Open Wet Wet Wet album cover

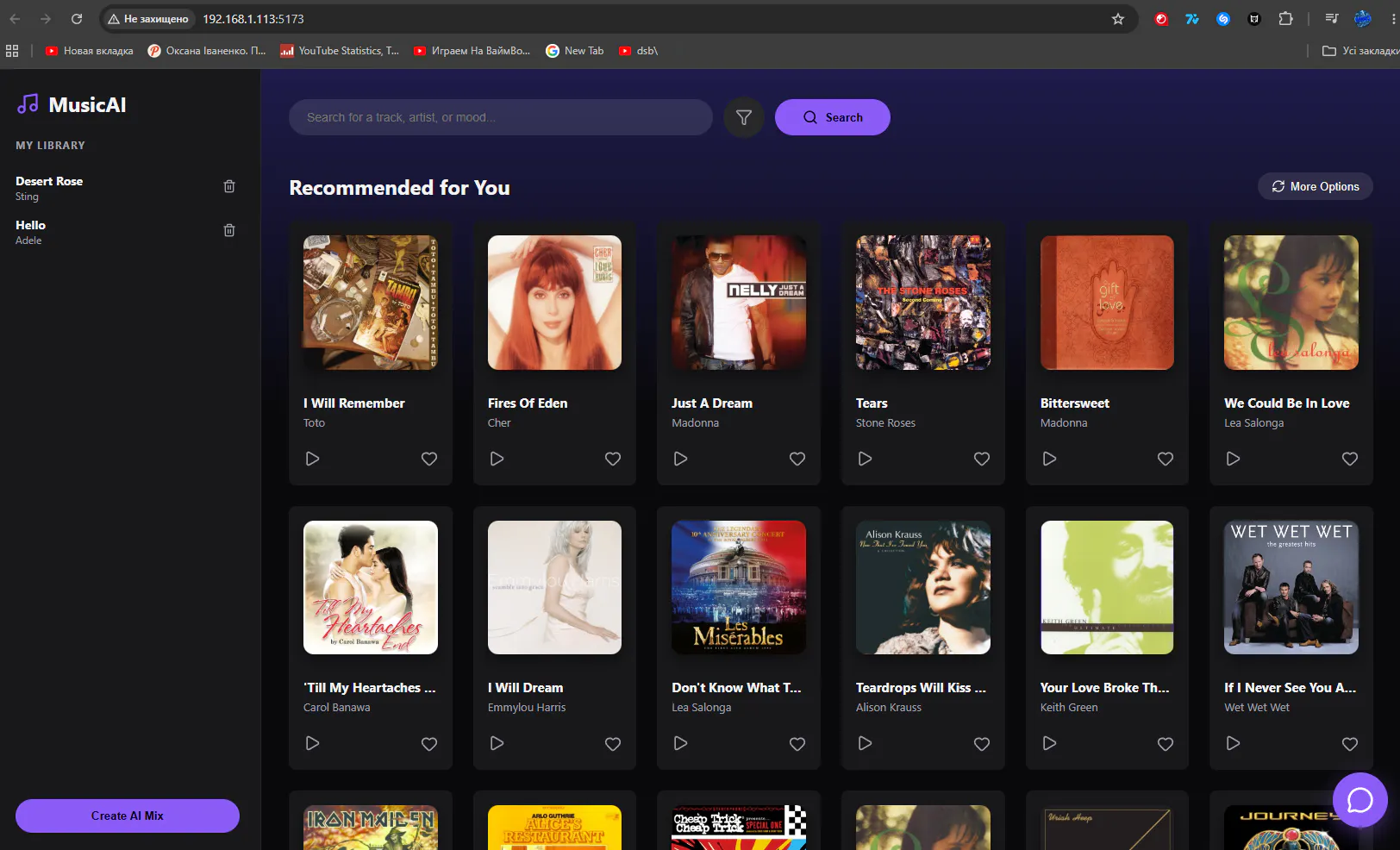1291,587
